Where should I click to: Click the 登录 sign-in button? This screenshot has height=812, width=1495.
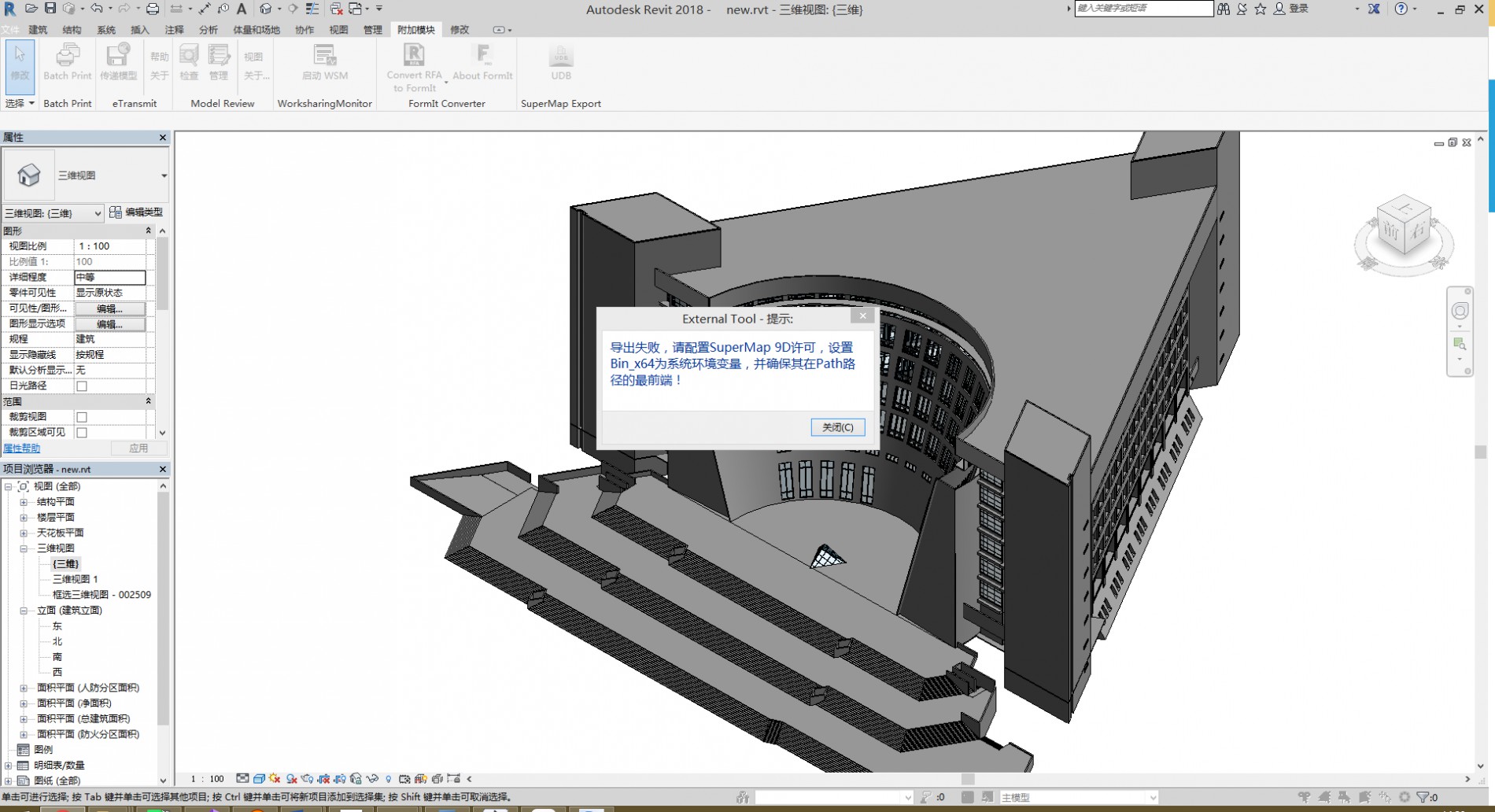[x=1292, y=9]
